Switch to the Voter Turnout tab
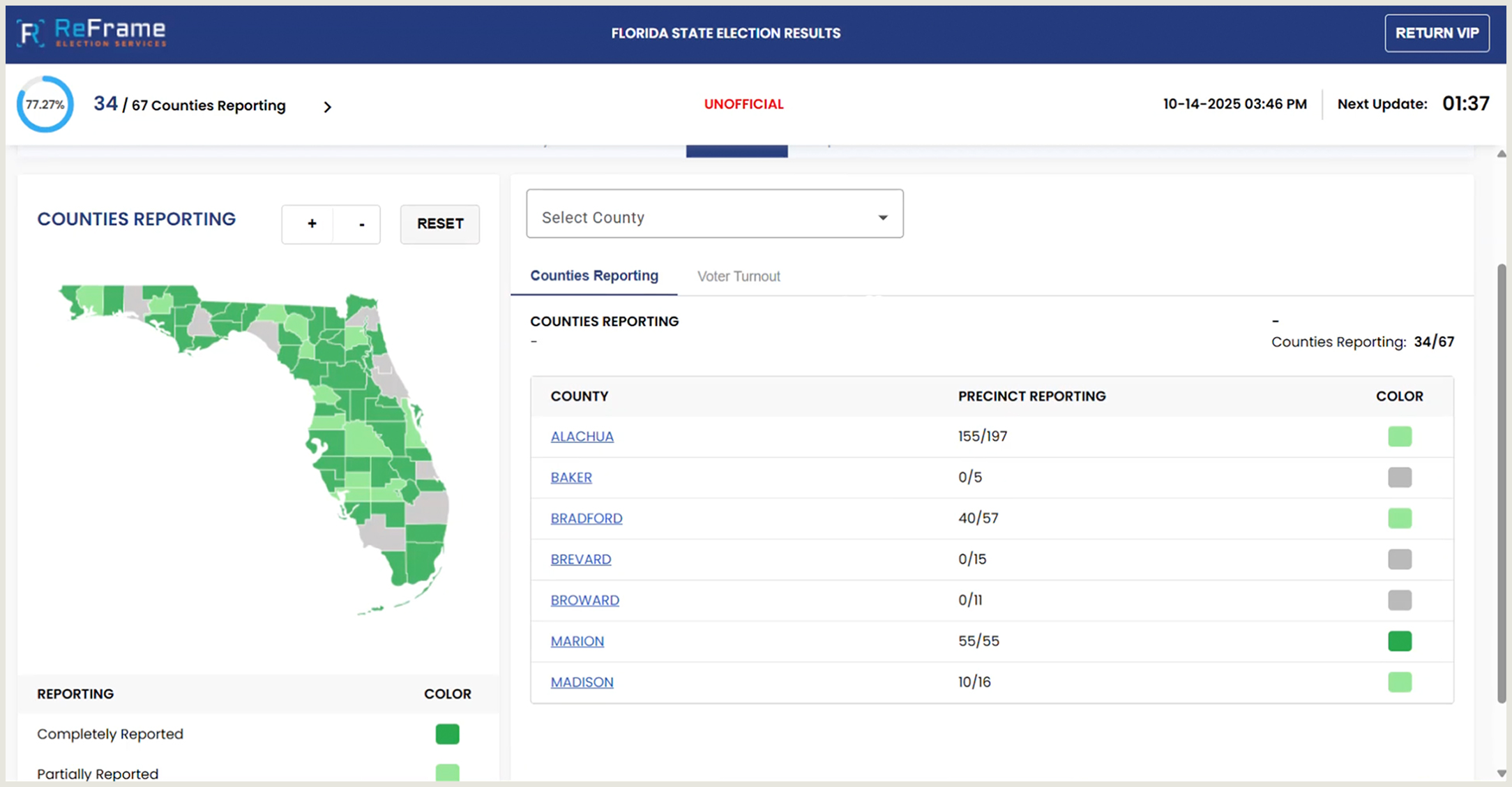 [x=738, y=276]
